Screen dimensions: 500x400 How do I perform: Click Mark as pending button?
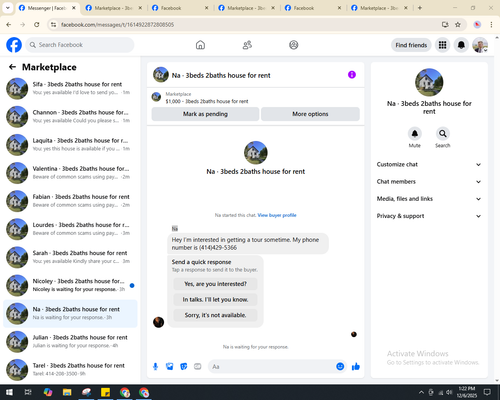pyautogui.click(x=205, y=114)
